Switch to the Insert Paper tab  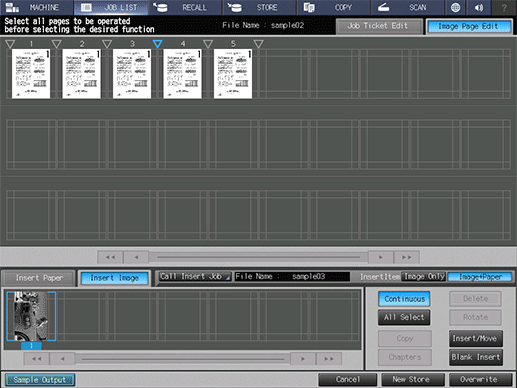[x=39, y=278]
